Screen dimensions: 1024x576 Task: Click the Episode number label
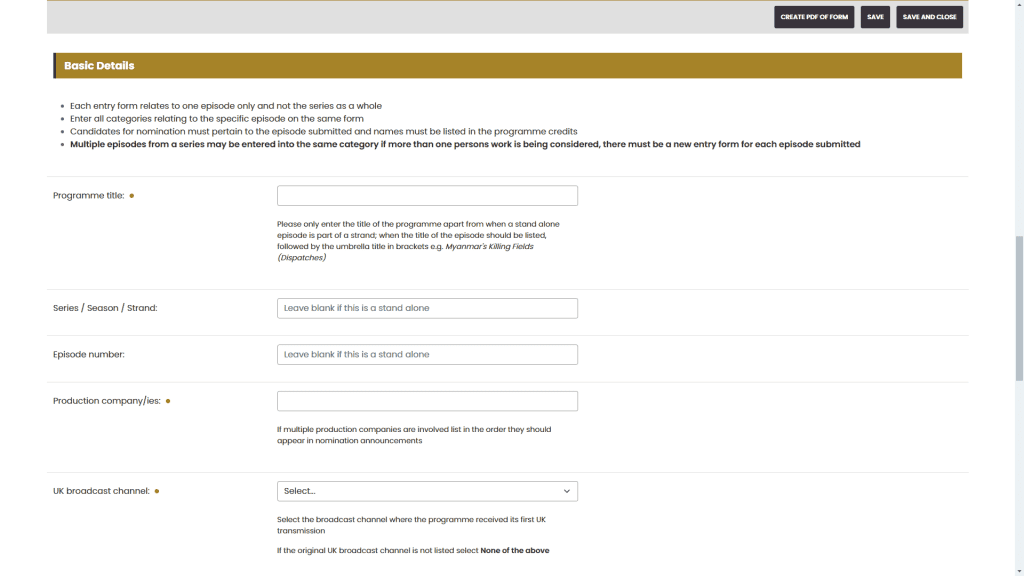88,354
